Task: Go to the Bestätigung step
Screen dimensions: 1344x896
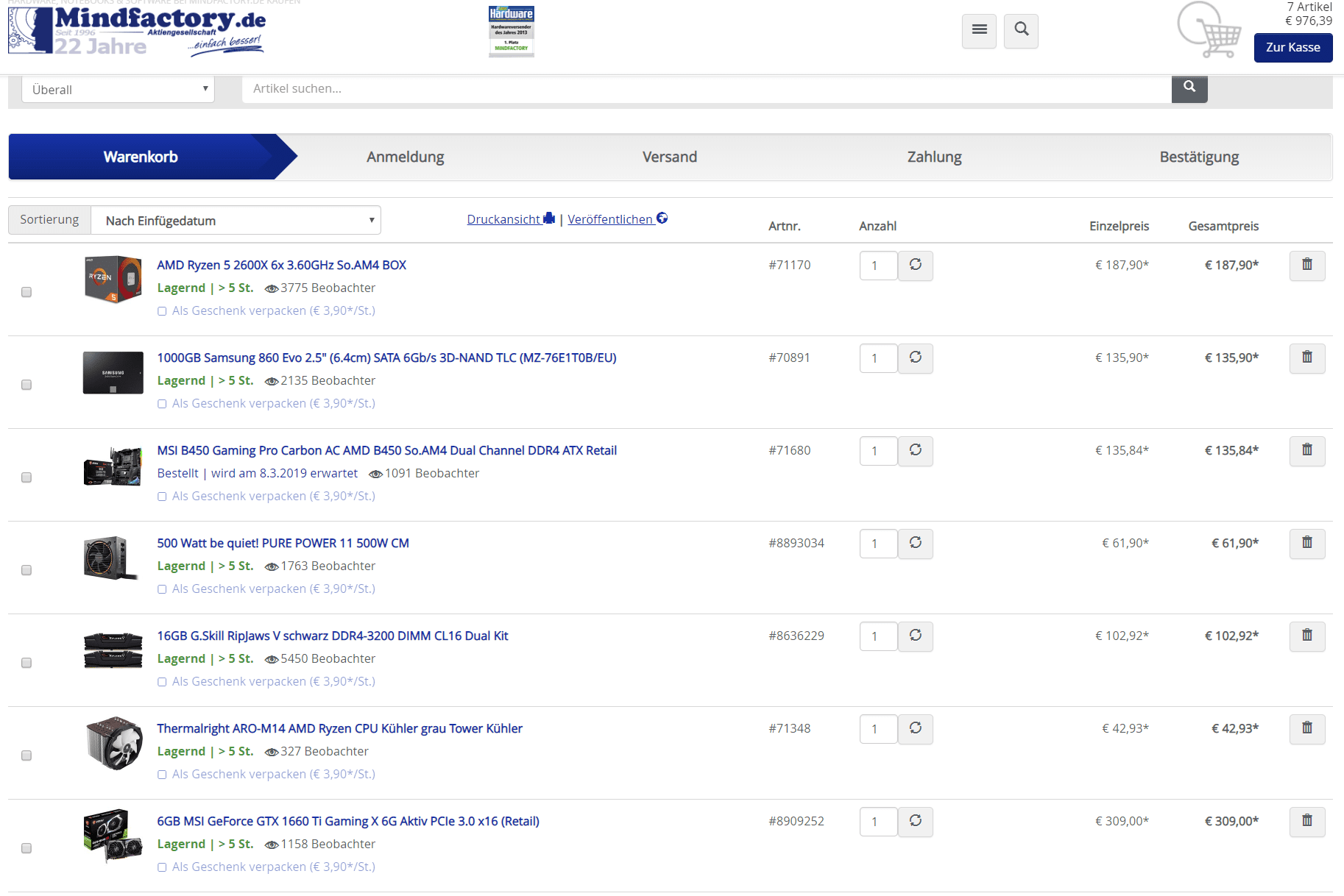Action: (x=1200, y=157)
